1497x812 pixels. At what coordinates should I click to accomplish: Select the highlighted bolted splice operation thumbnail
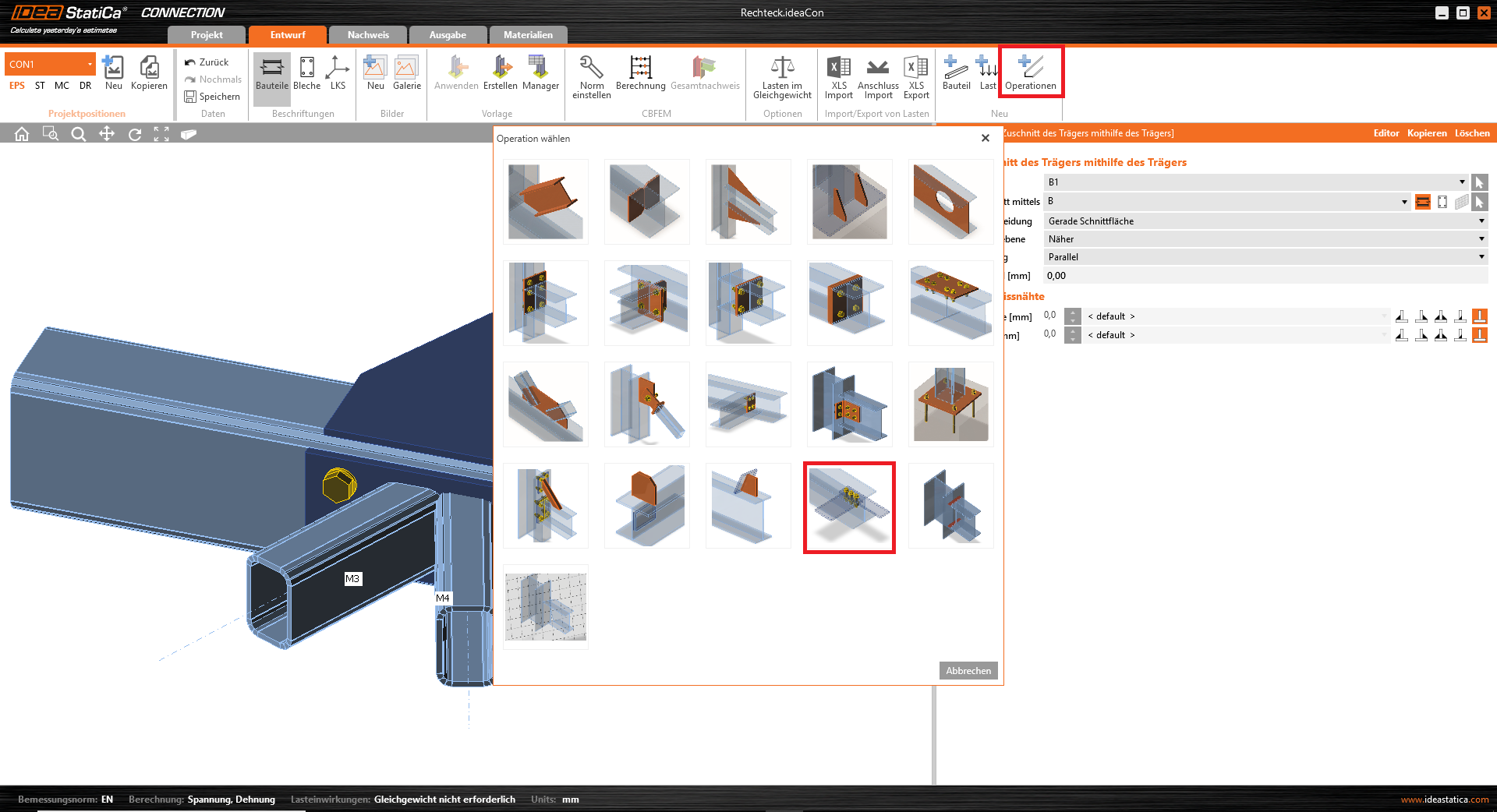tap(849, 507)
